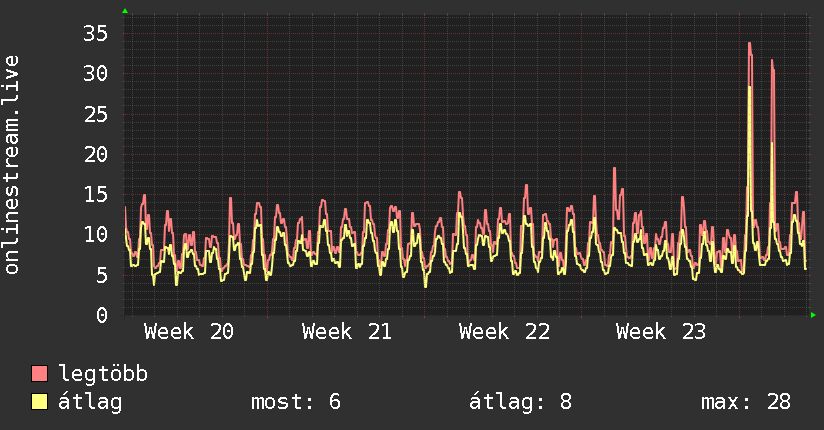
Task: Click the legtöbb legend label
Action: point(103,373)
